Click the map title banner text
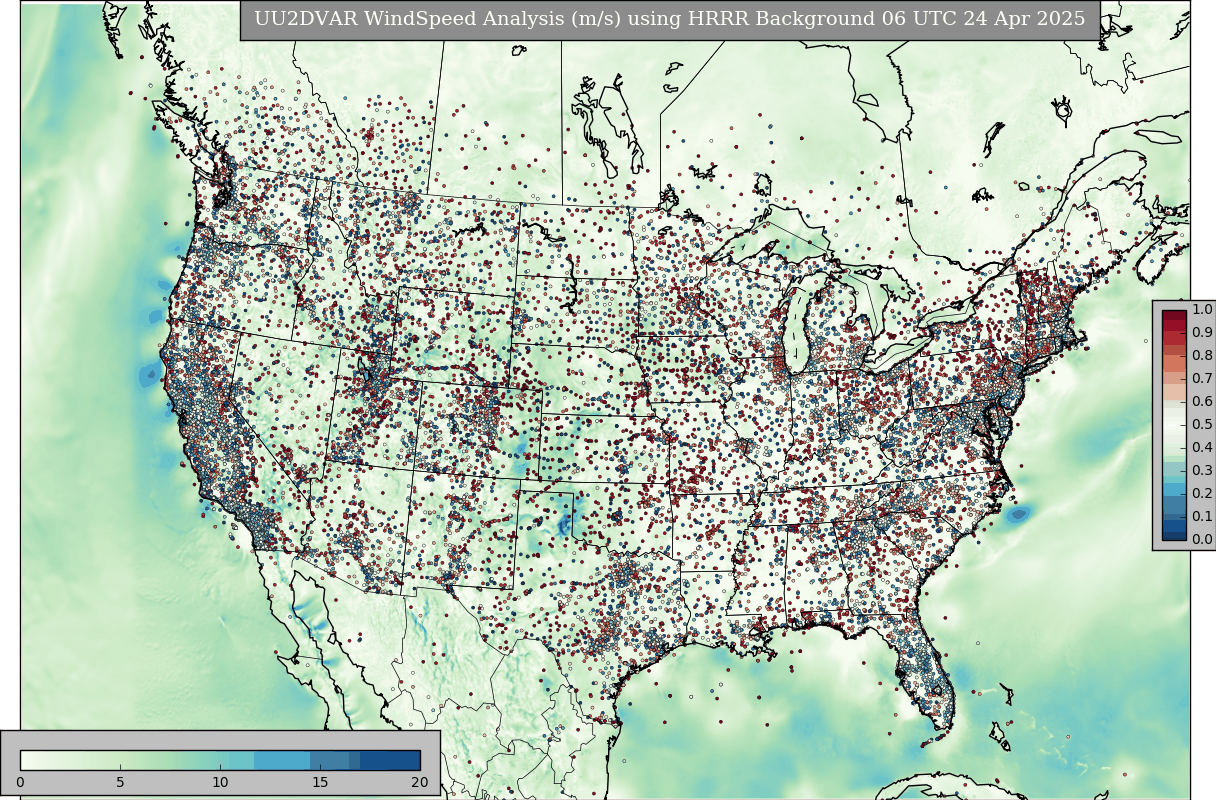This screenshot has height=800, width=1216. click(669, 19)
